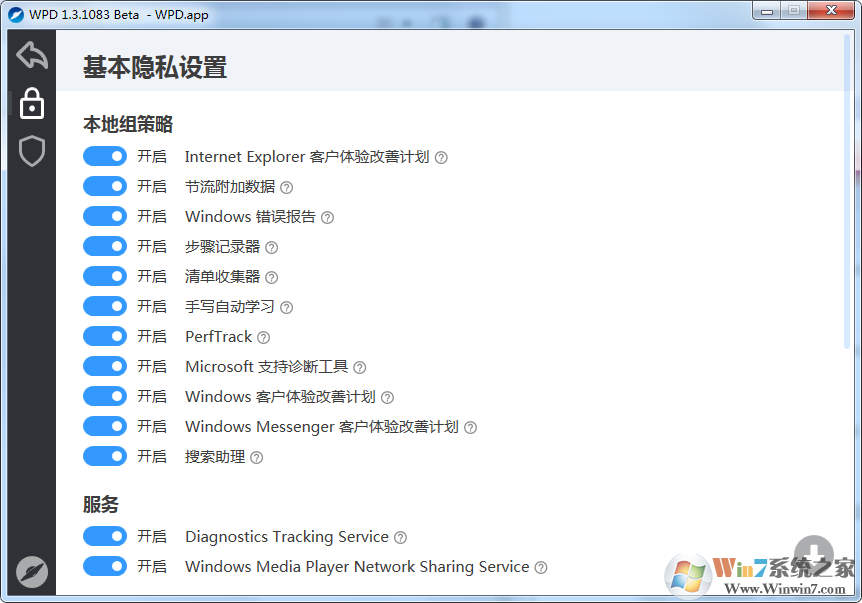
Task: Toggle the 搜索助理 switch
Action: 105,456
